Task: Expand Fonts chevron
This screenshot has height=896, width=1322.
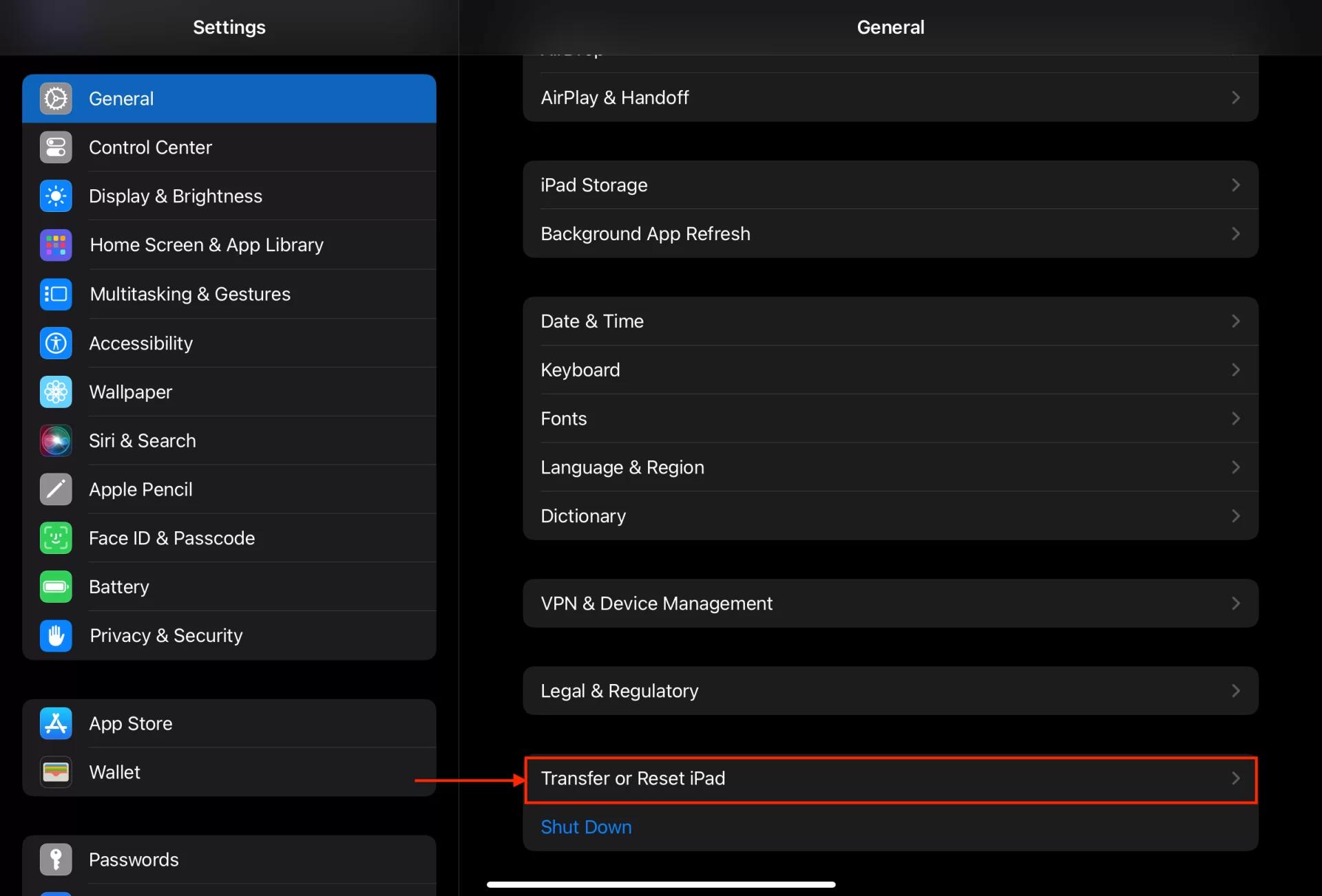Action: coord(1236,418)
